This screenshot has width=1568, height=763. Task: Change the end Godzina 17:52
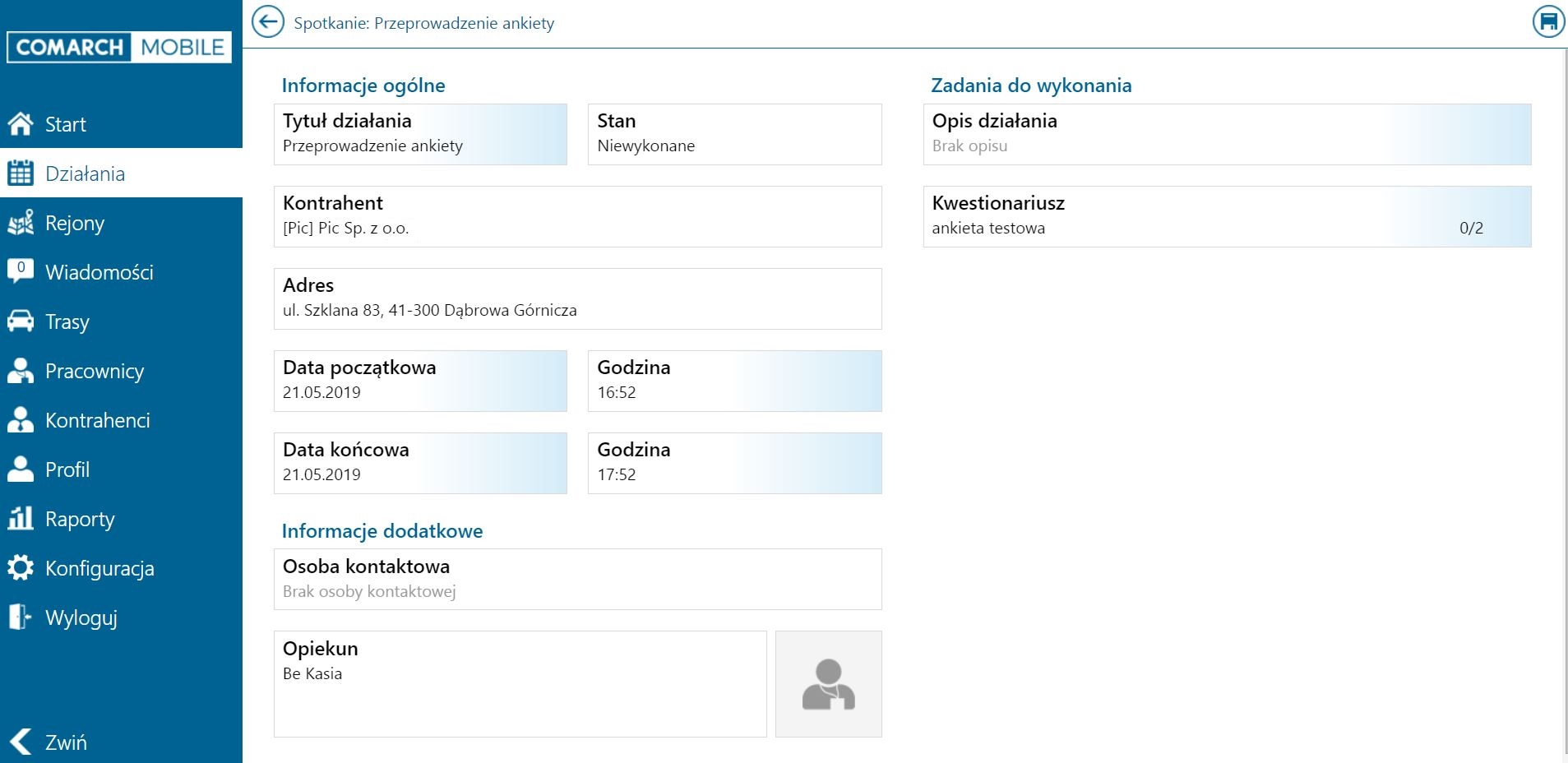[734, 463]
